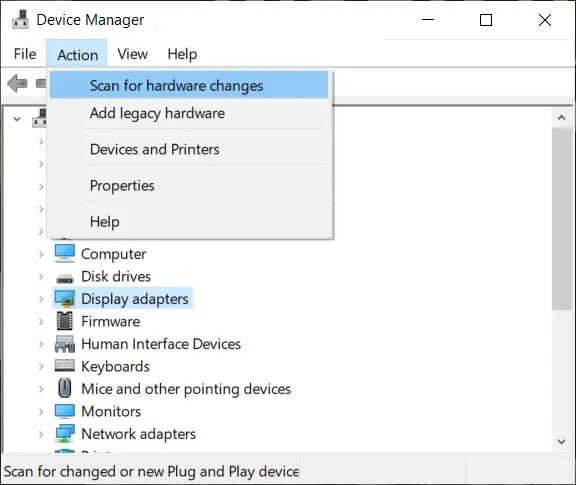Image resolution: width=576 pixels, height=485 pixels.
Task: Click the Firmware chip icon
Action: [65, 321]
